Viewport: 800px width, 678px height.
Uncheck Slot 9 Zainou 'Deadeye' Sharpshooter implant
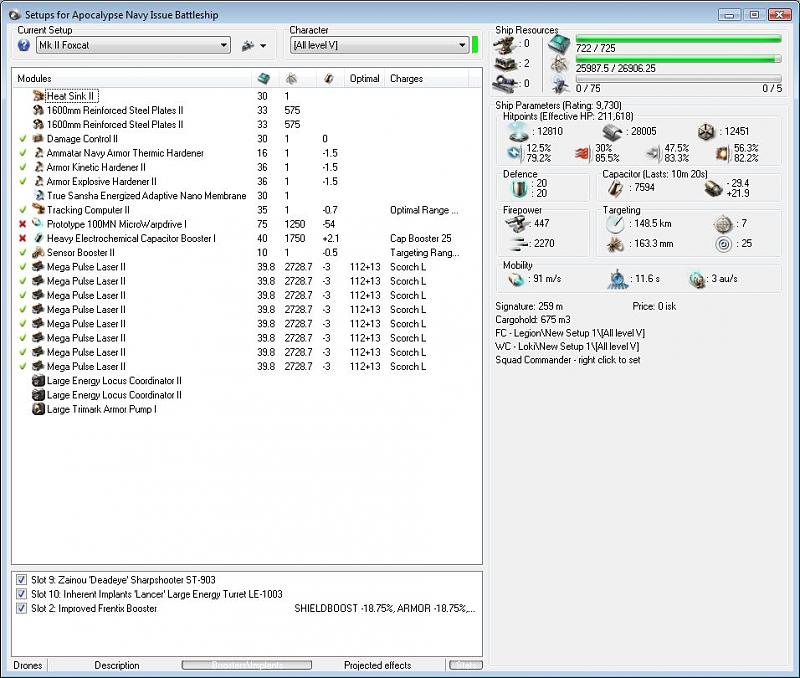pyautogui.click(x=21, y=580)
